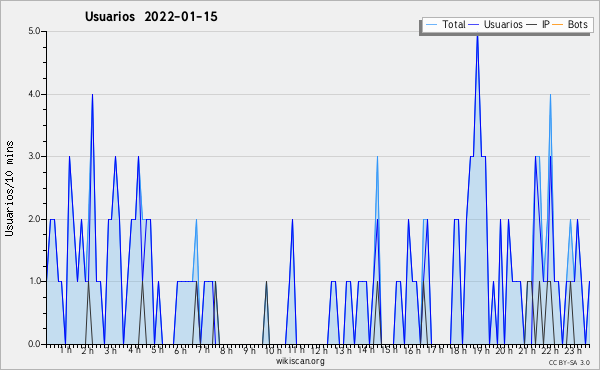
Task: Click the '8 h' x-axis label
Action: [x=226, y=350]
